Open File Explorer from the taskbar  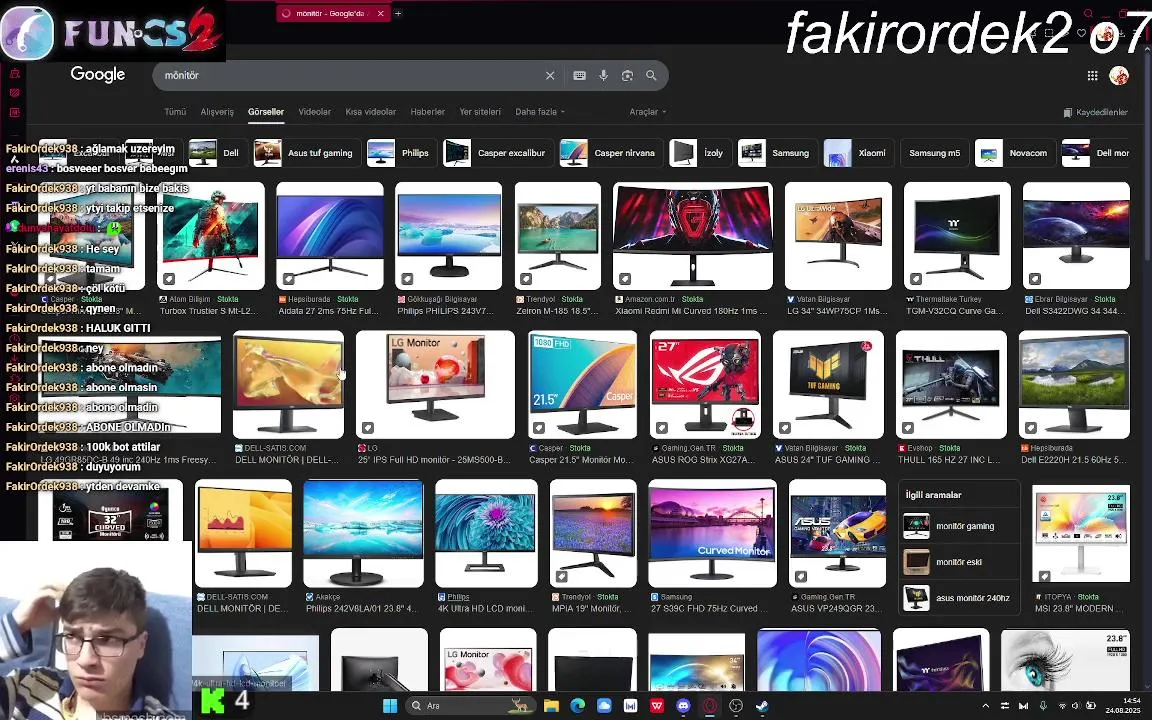(551, 706)
